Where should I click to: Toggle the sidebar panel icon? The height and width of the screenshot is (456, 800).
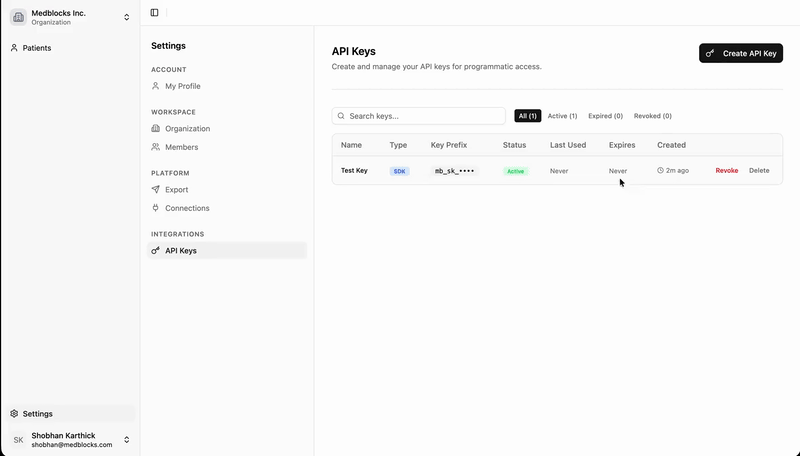pos(155,13)
